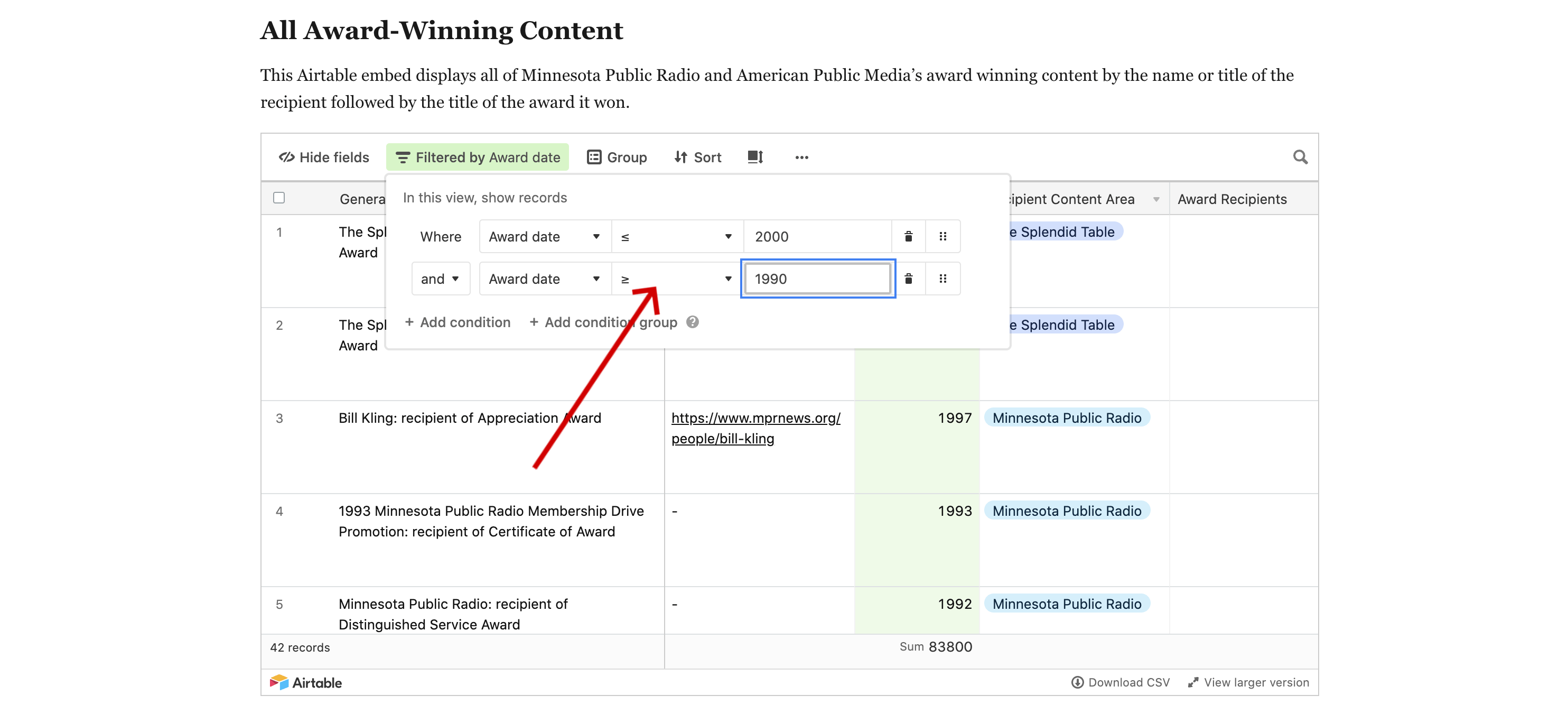Click the Minnesota Public Radio tag in row 4
1568x714 pixels.
click(1067, 511)
